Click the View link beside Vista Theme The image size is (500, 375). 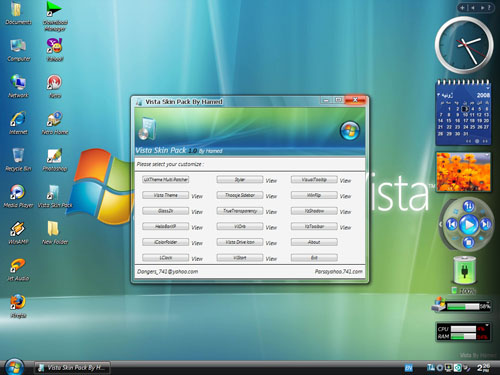[197, 196]
